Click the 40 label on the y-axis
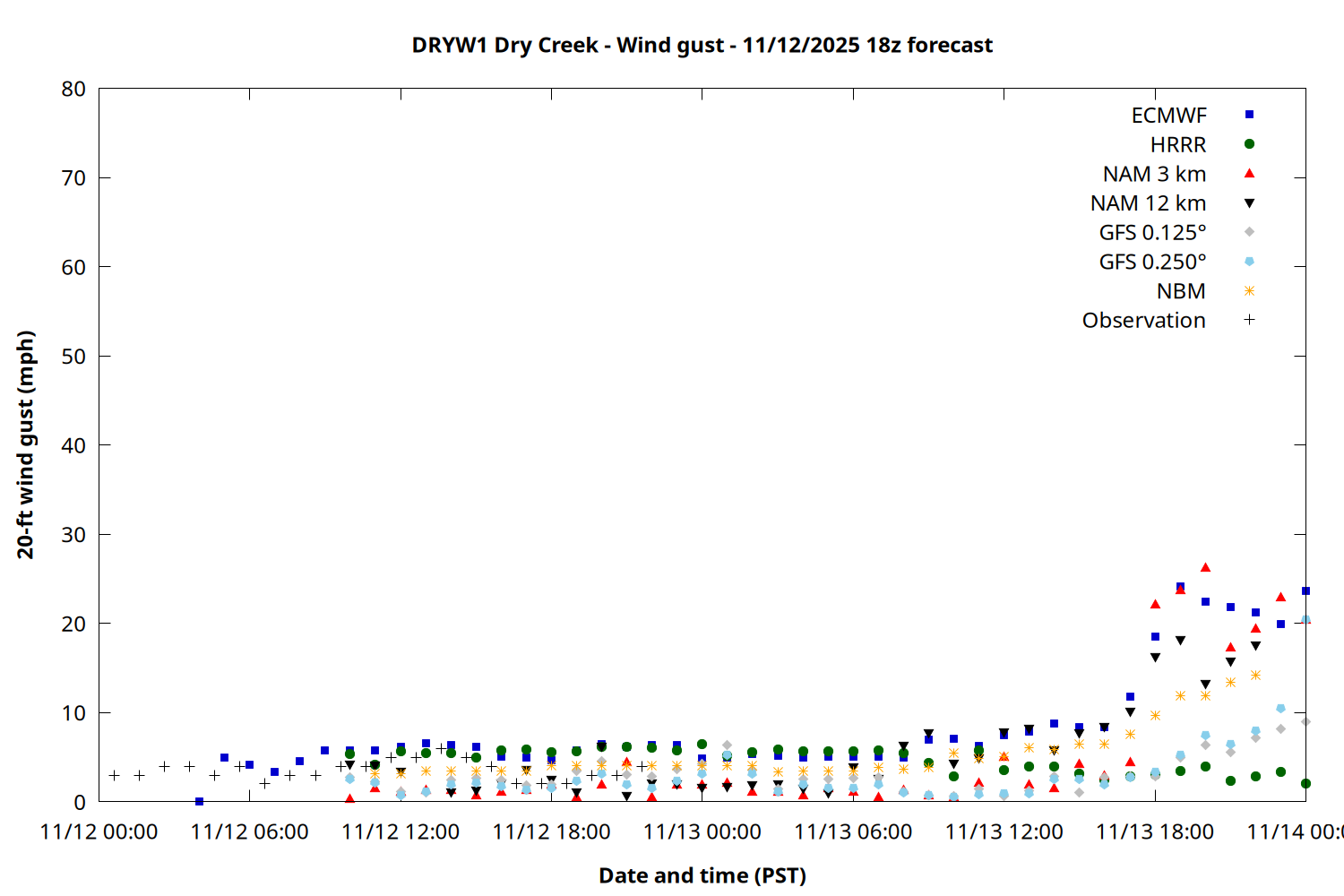Image resolution: width=1344 pixels, height=896 pixels. coord(73,445)
